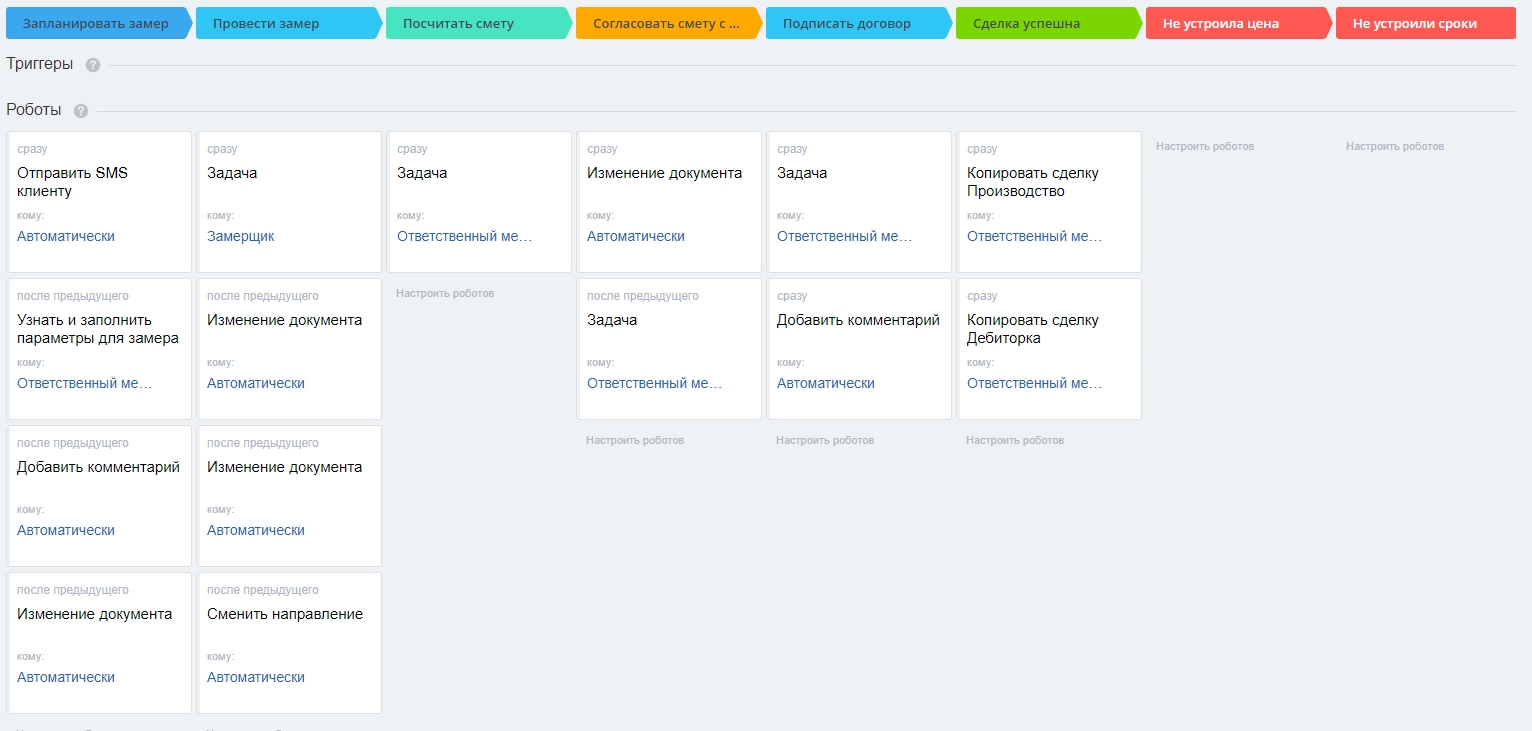The width and height of the screenshot is (1532, 731).
Task: Click Настроить роботов under Сделка успешна column
Action: click(x=1015, y=440)
